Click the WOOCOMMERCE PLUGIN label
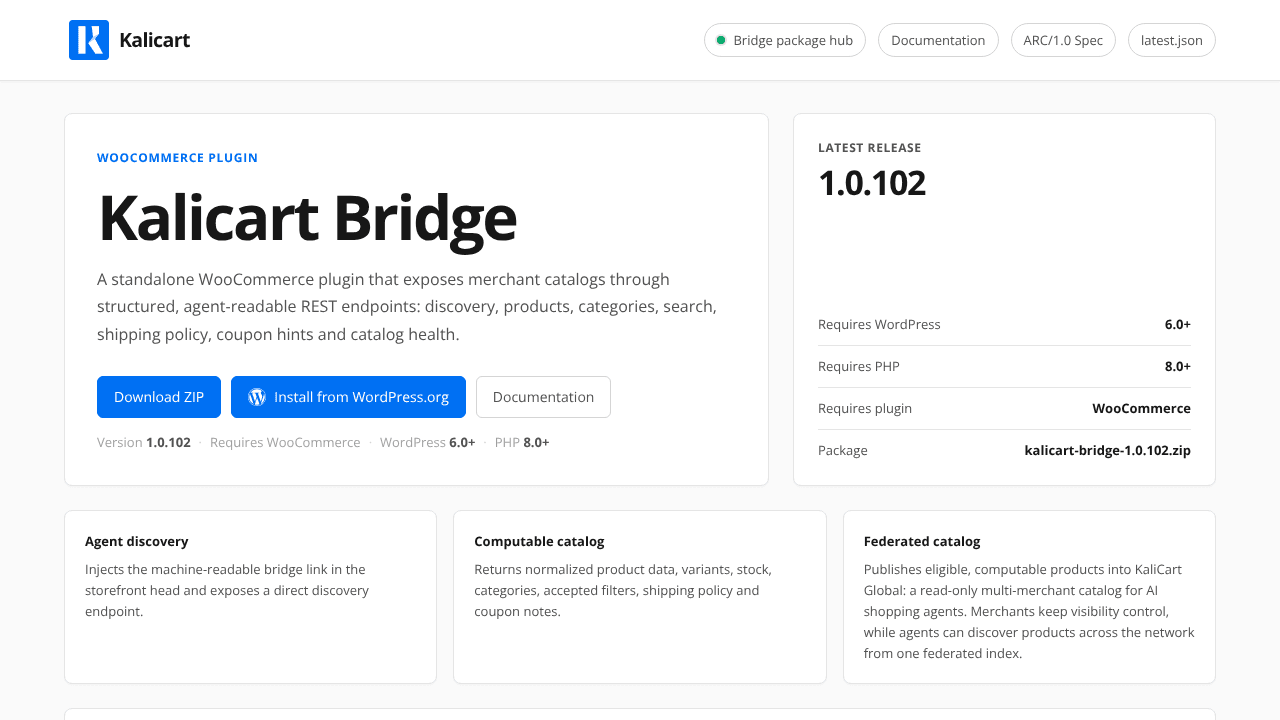This screenshot has width=1280, height=720. [x=178, y=158]
